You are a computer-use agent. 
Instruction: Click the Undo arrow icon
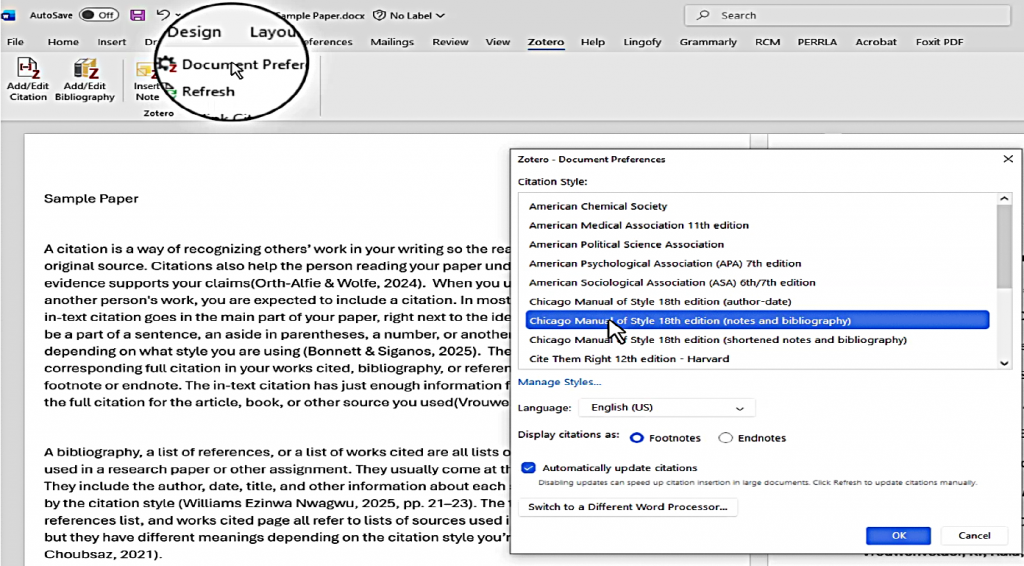(162, 15)
